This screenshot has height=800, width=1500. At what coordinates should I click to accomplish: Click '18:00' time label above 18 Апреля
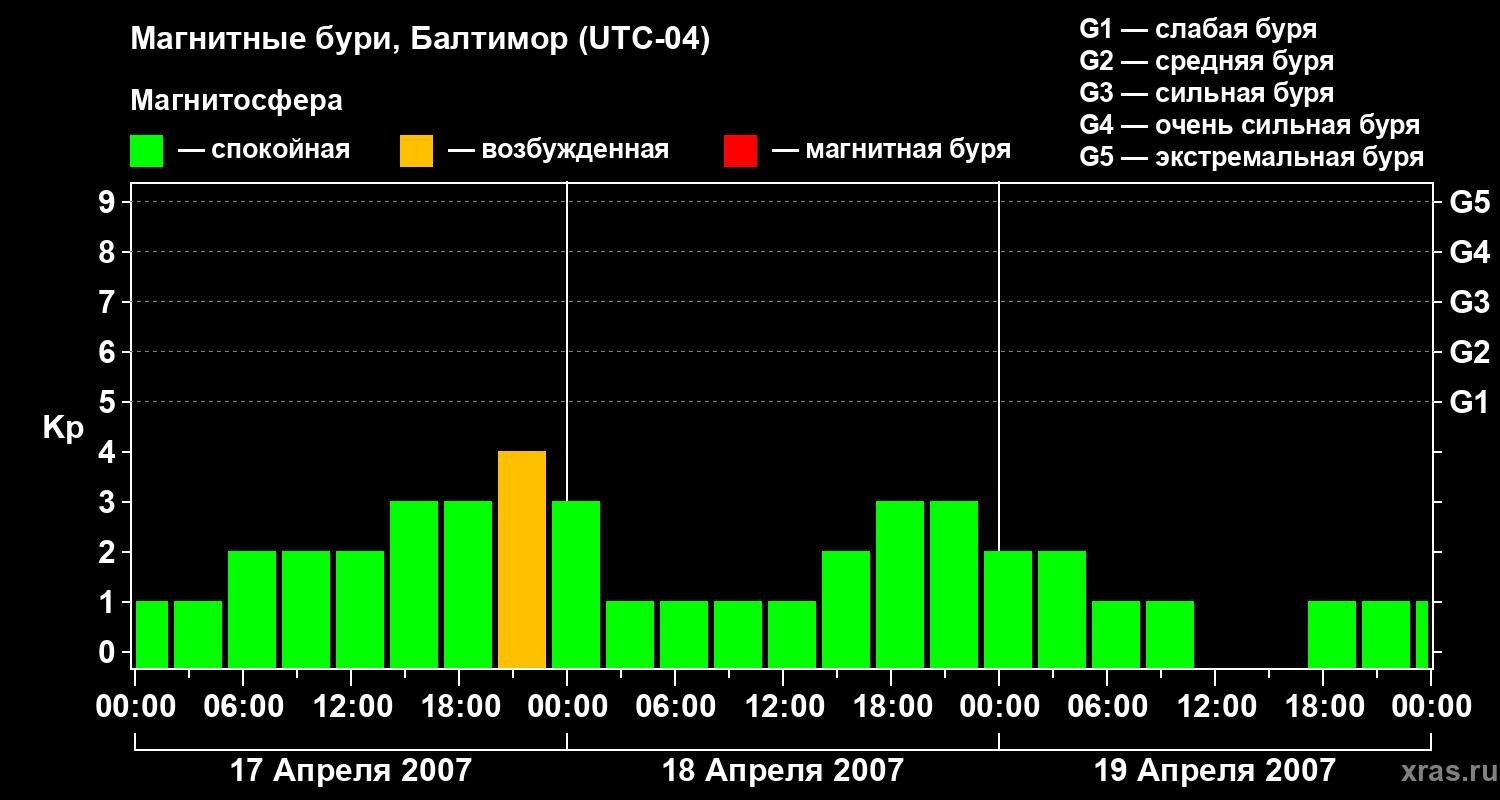click(891, 707)
